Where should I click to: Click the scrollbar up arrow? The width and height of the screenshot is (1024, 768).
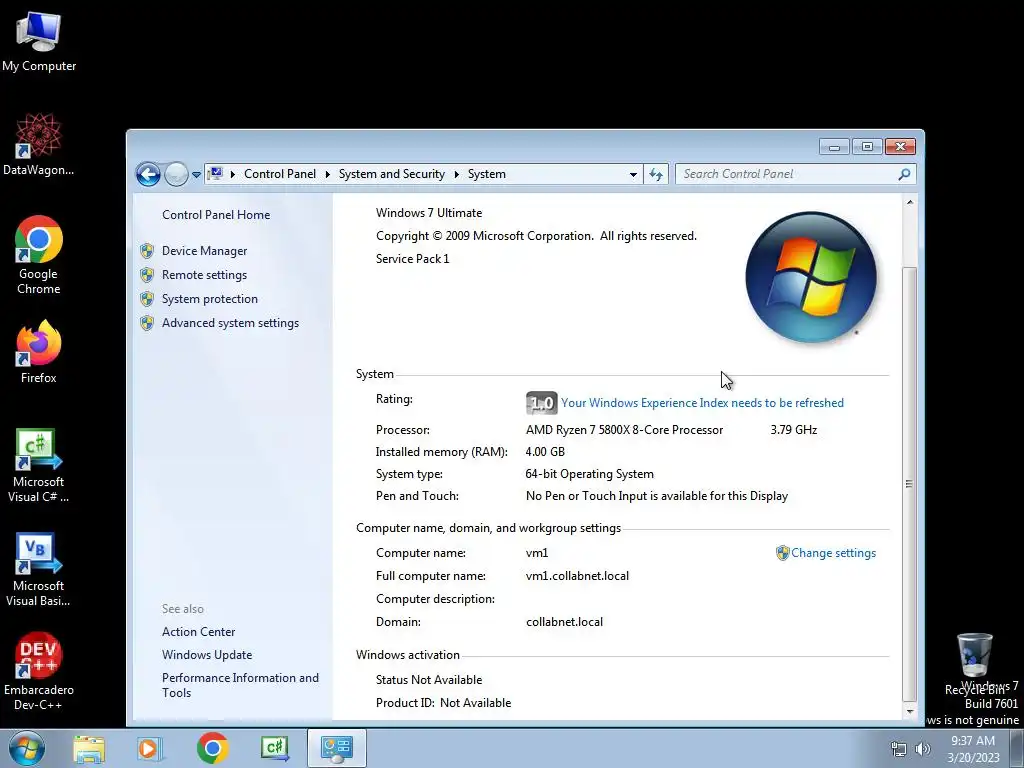click(909, 202)
